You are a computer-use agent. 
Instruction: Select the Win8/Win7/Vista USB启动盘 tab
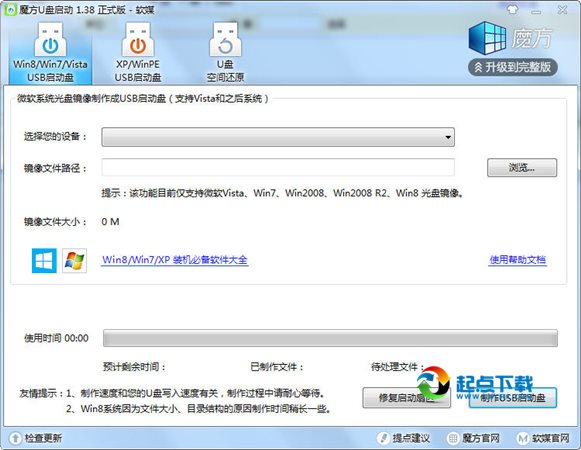(50, 53)
